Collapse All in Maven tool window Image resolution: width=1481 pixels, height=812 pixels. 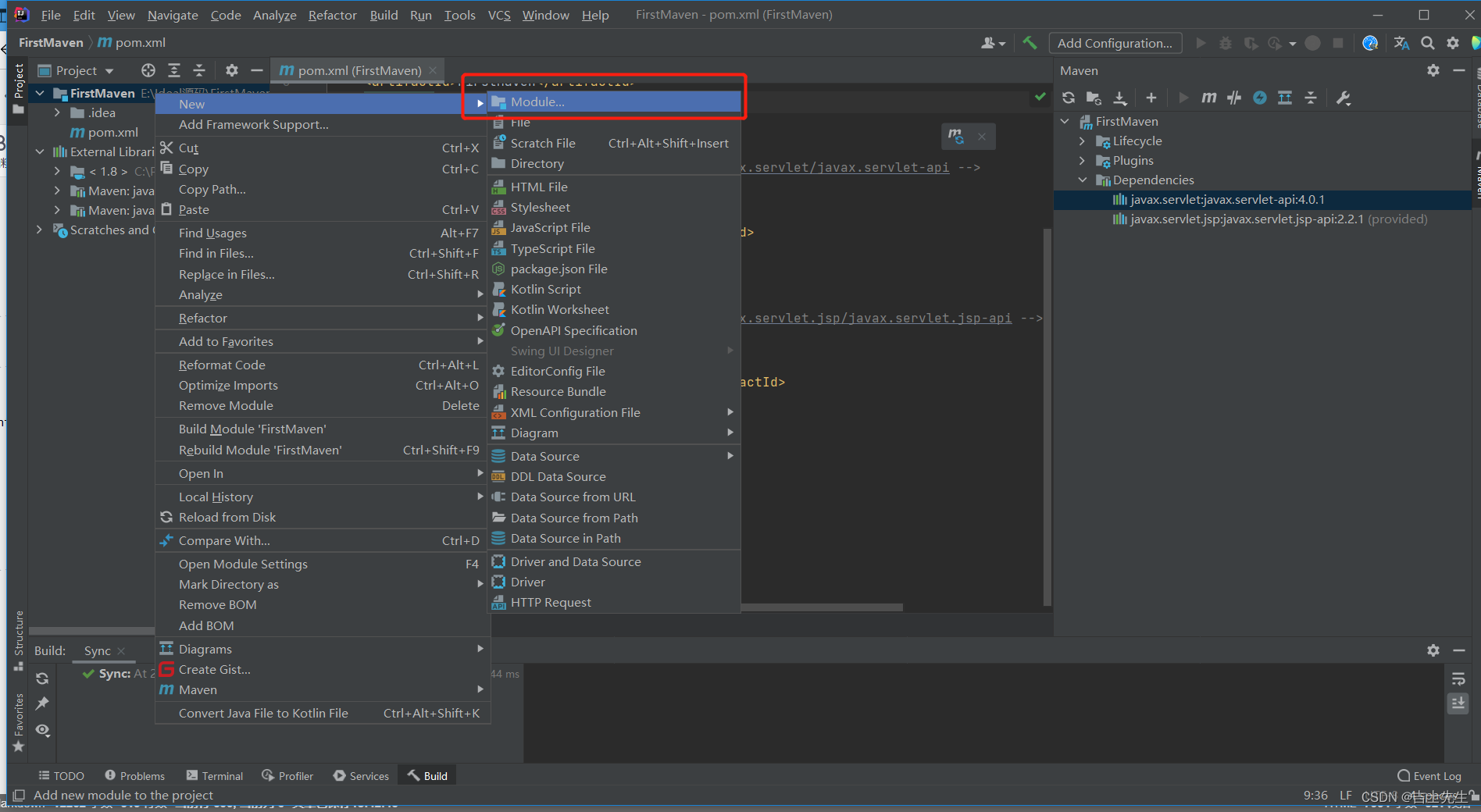point(1311,98)
